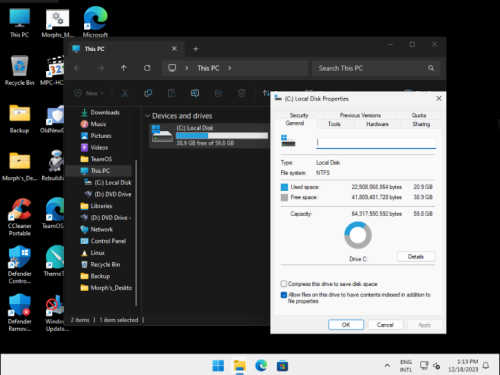Switch to the Security tab
Screen dimensions: 500x375
tap(299, 115)
